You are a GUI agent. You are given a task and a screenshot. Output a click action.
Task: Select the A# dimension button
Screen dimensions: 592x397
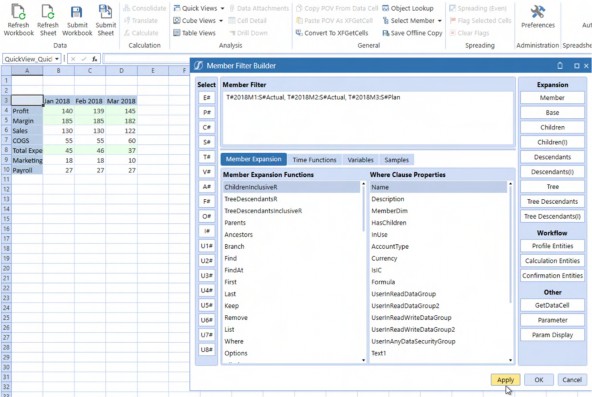[x=207, y=186]
